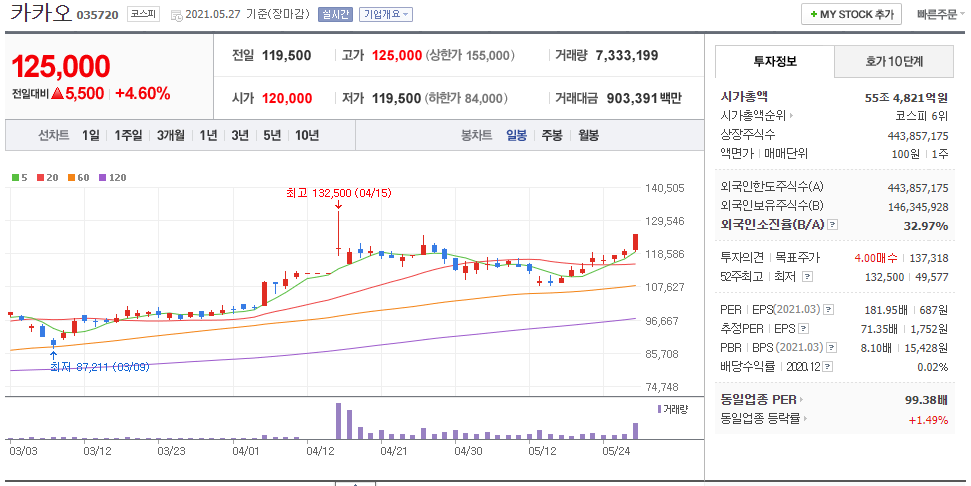Click the 거래대금 903,391 백만 value
971x486 pixels.
click(x=644, y=98)
